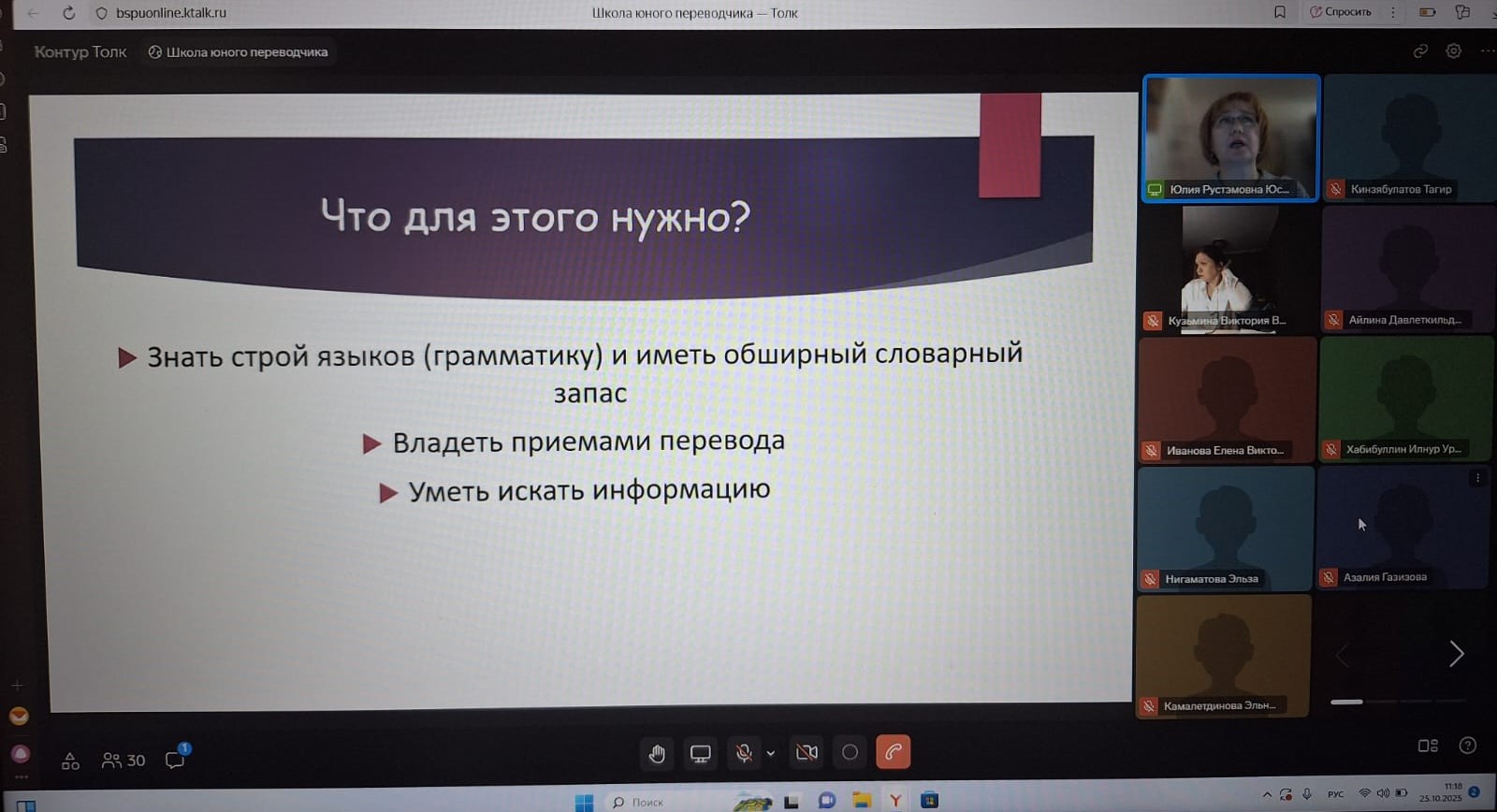
Task: Click the Windows taskbar search box
Action: [647, 802]
